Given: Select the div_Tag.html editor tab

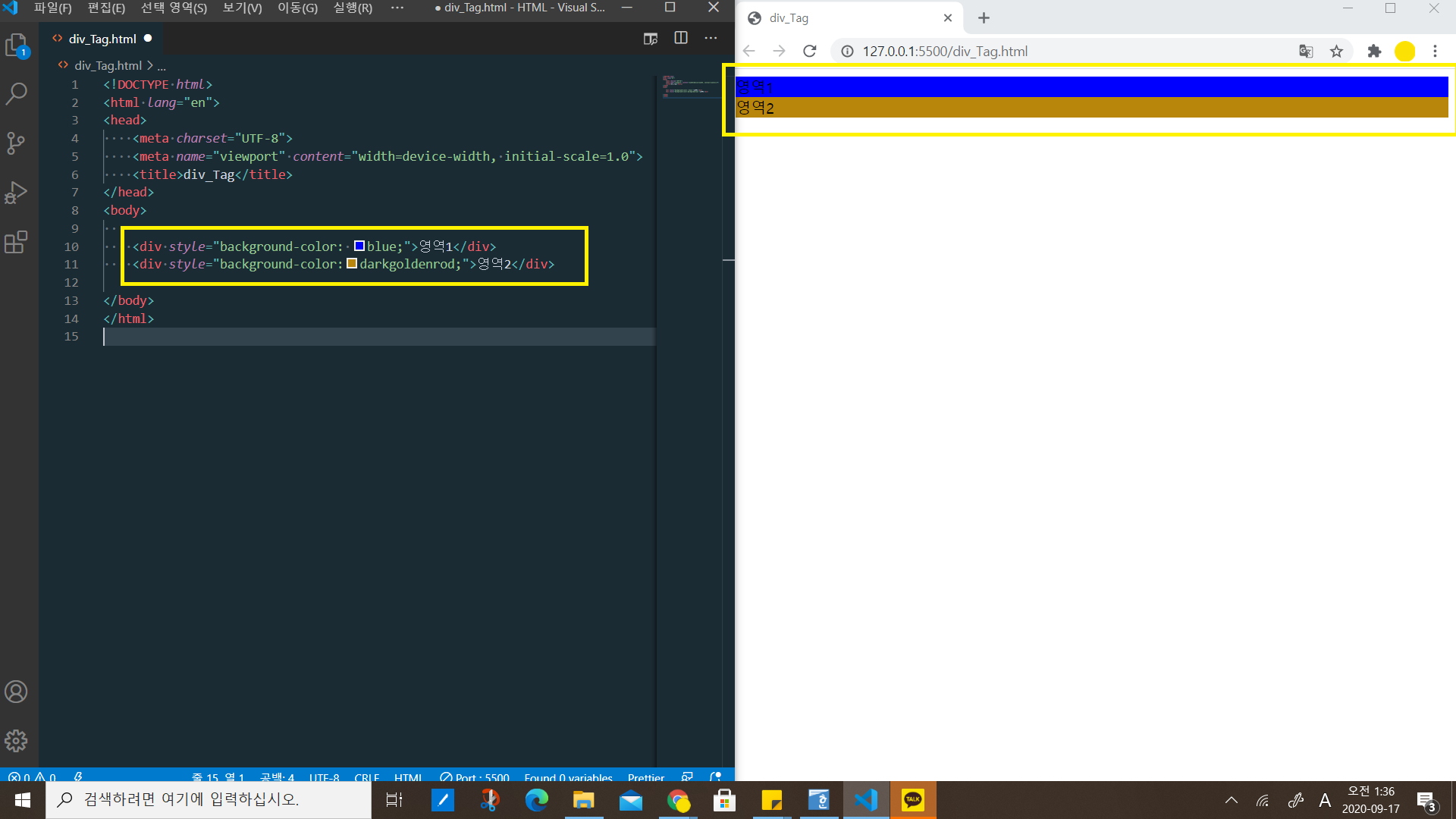Looking at the screenshot, I should click(102, 39).
